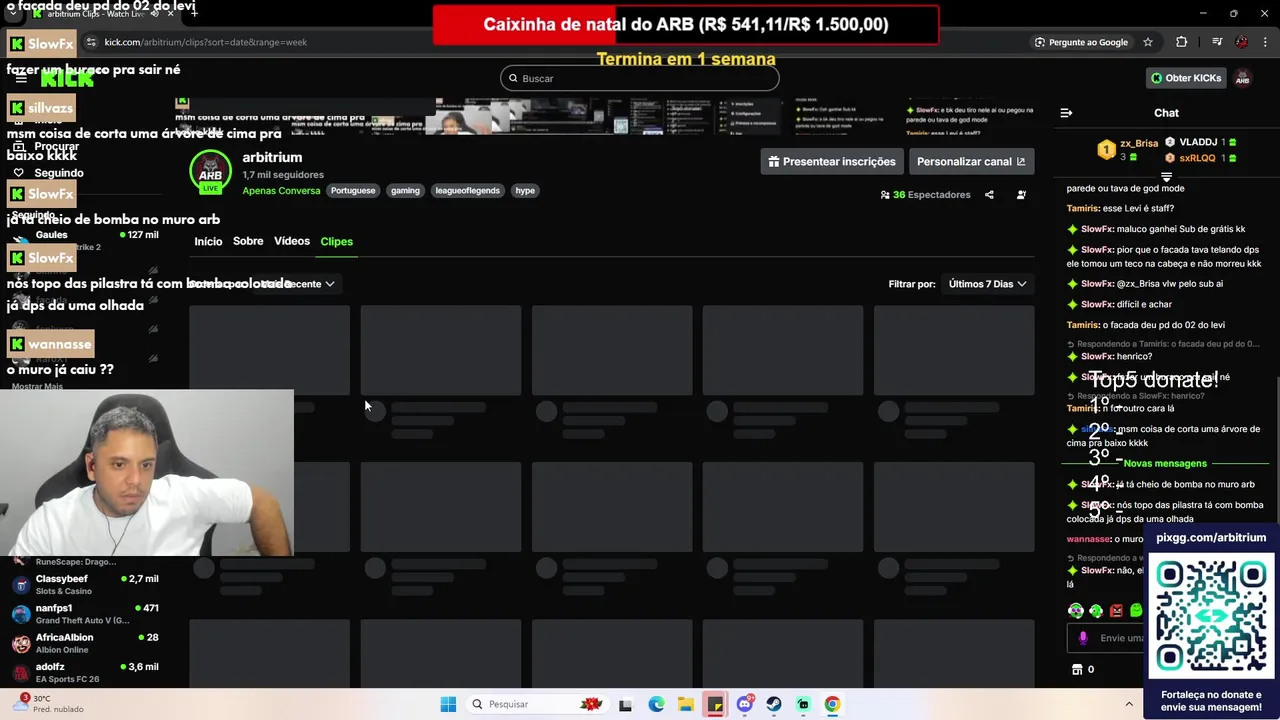Open the gaming tag

(405, 190)
